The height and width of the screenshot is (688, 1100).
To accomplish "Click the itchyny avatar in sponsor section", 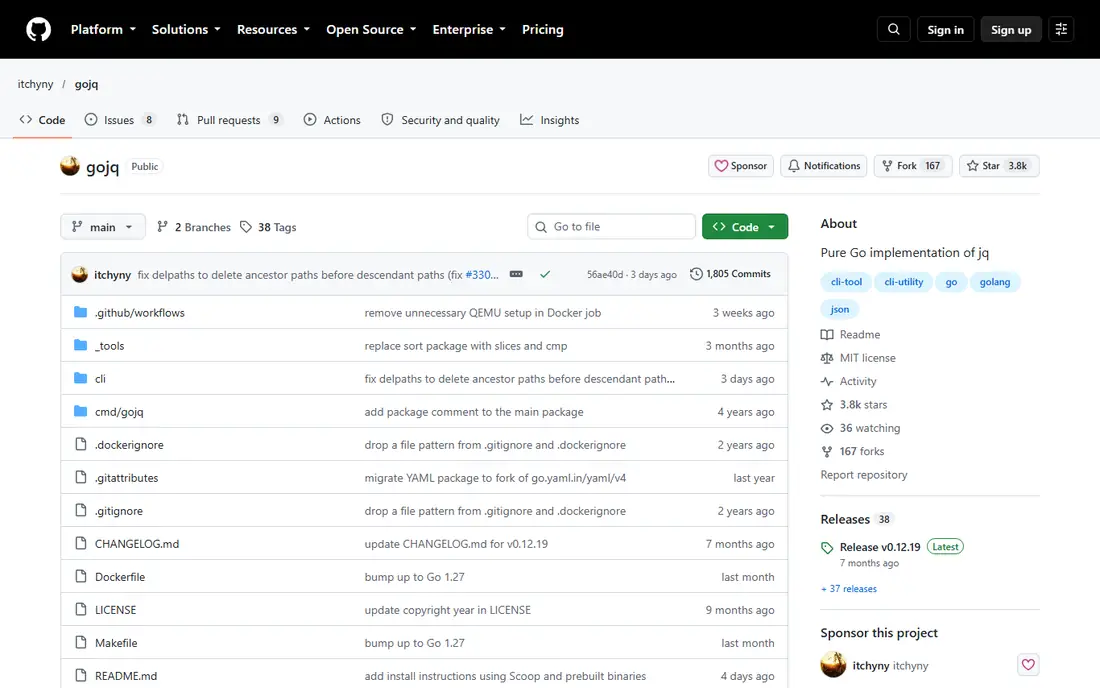I will [x=833, y=664].
